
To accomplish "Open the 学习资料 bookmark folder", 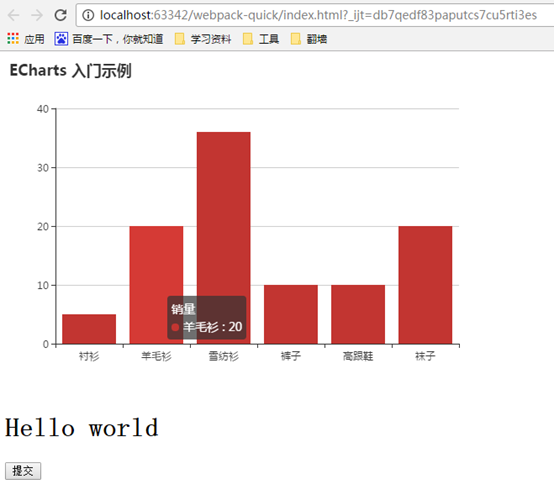I will (203, 39).
